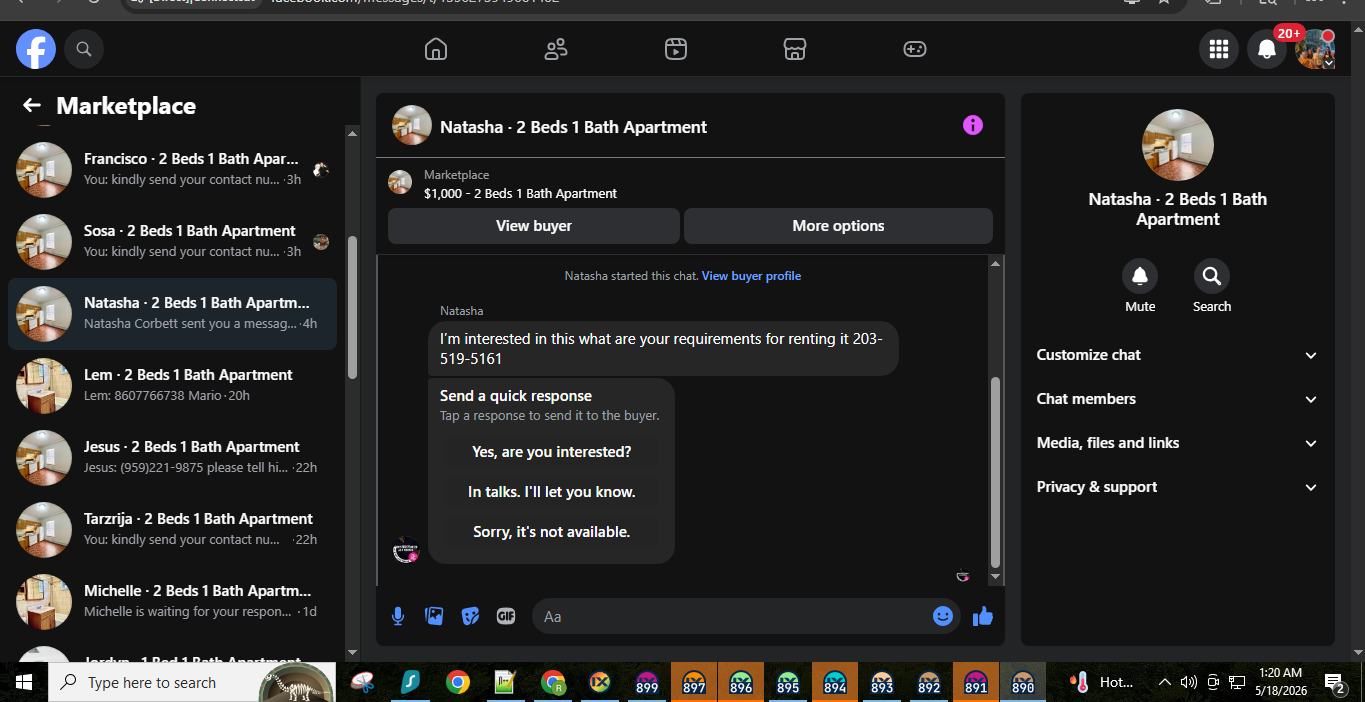The image size is (1365, 702).
Task: Open the Windows Start menu
Action: [x=24, y=682]
